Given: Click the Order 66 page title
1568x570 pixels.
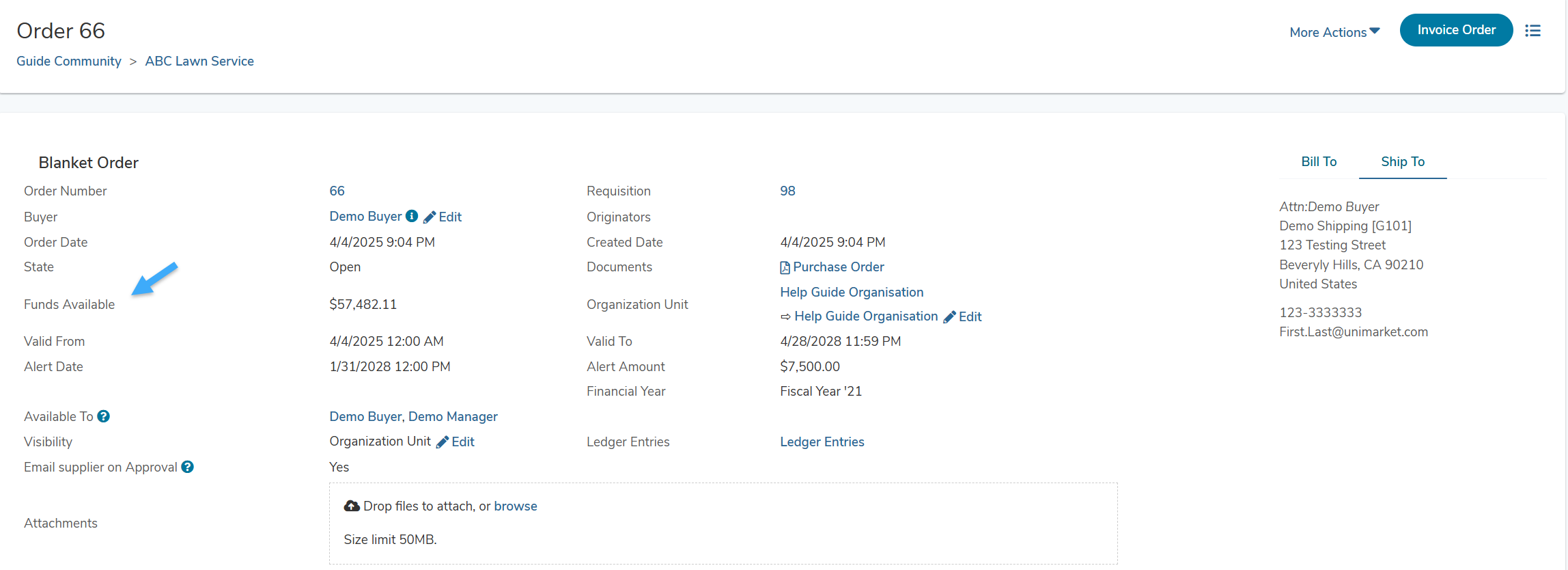Looking at the screenshot, I should click(x=61, y=31).
